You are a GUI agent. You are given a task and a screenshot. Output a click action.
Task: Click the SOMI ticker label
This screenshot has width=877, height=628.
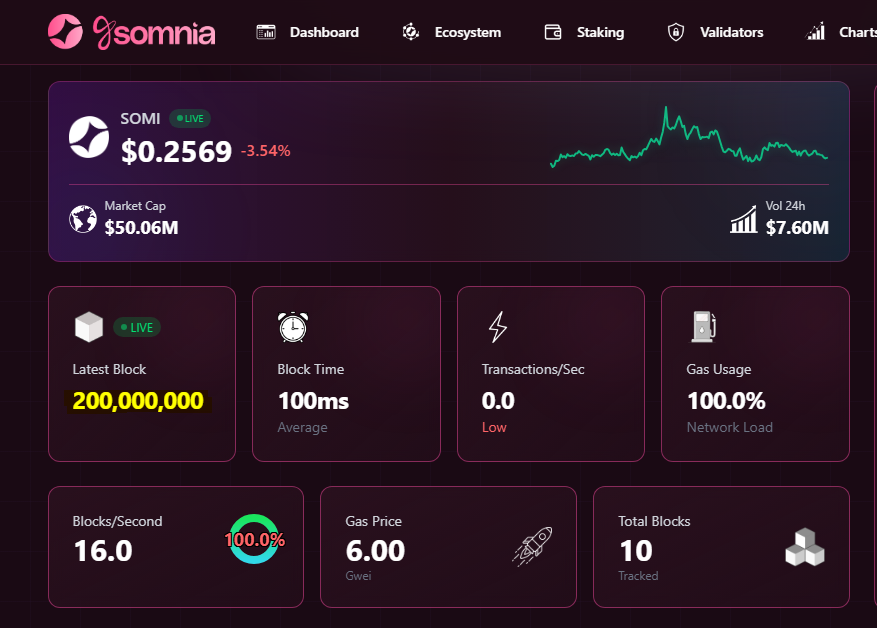pos(140,119)
